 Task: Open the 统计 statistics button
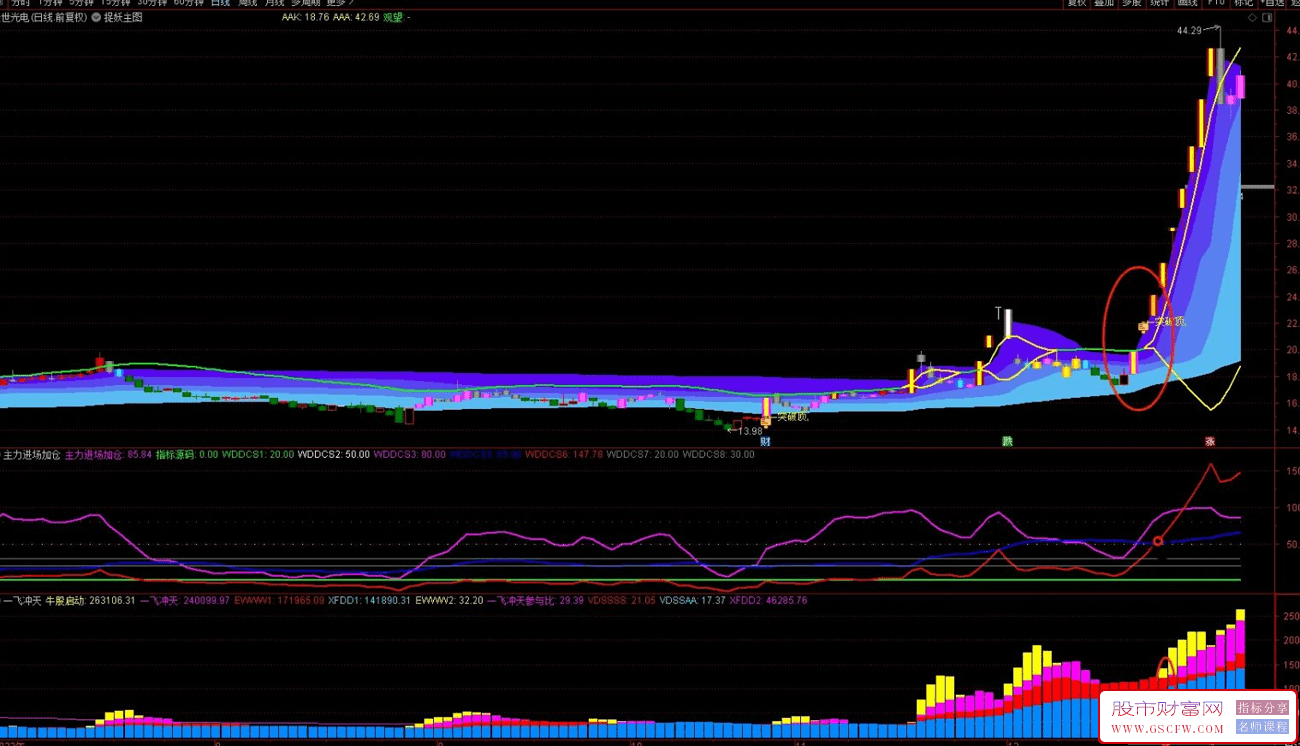tap(1160, 3)
